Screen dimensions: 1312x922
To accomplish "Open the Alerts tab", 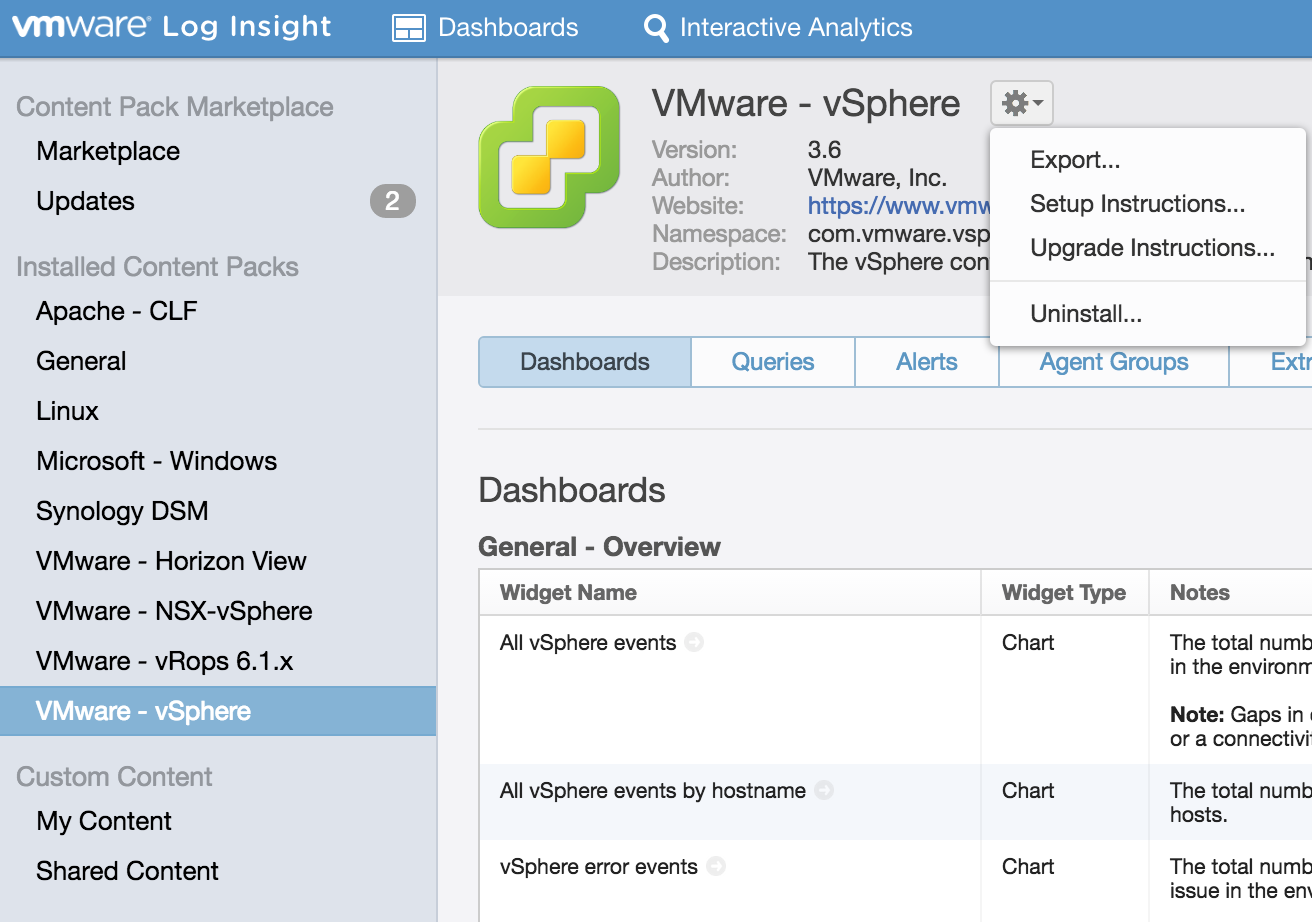I will (926, 362).
